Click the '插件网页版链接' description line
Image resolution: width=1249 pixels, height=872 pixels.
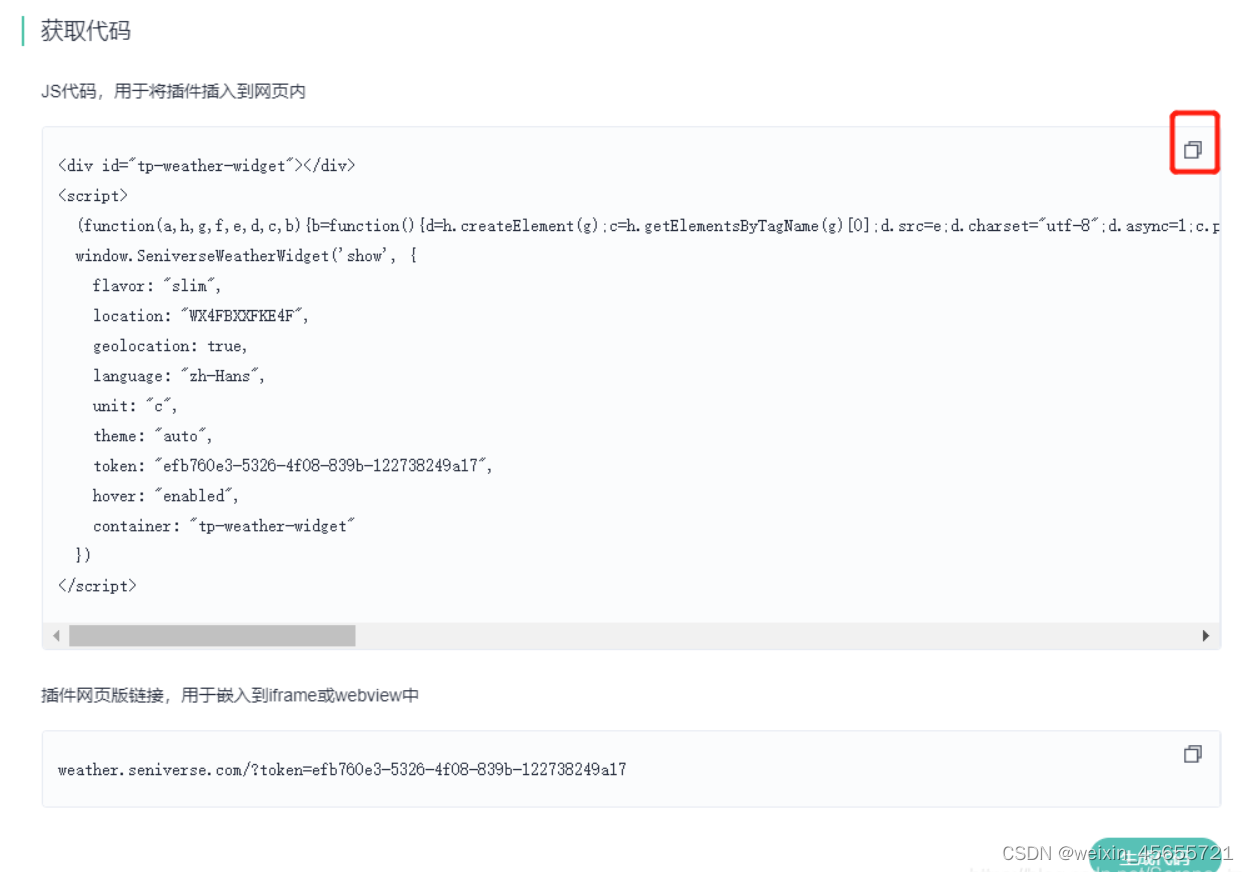[229, 695]
